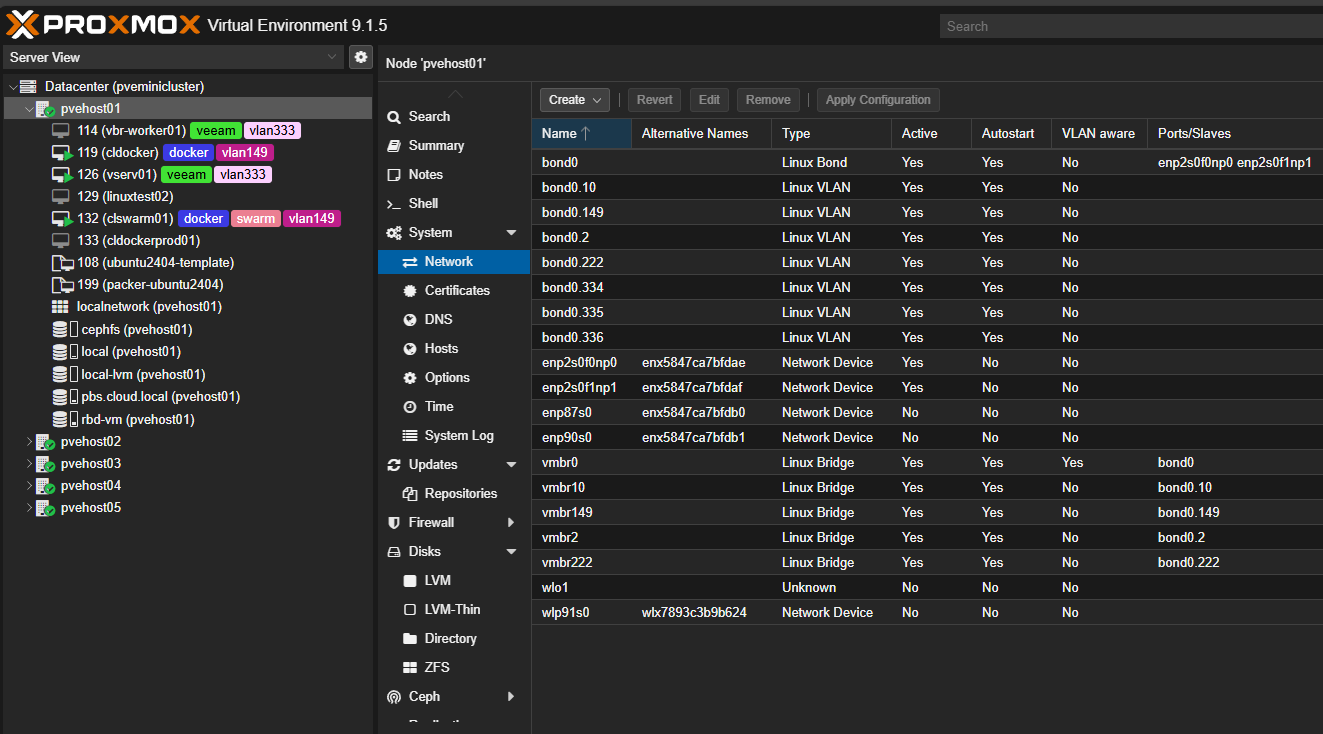
Task: Expand the pvehost02 node
Action: click(28, 442)
